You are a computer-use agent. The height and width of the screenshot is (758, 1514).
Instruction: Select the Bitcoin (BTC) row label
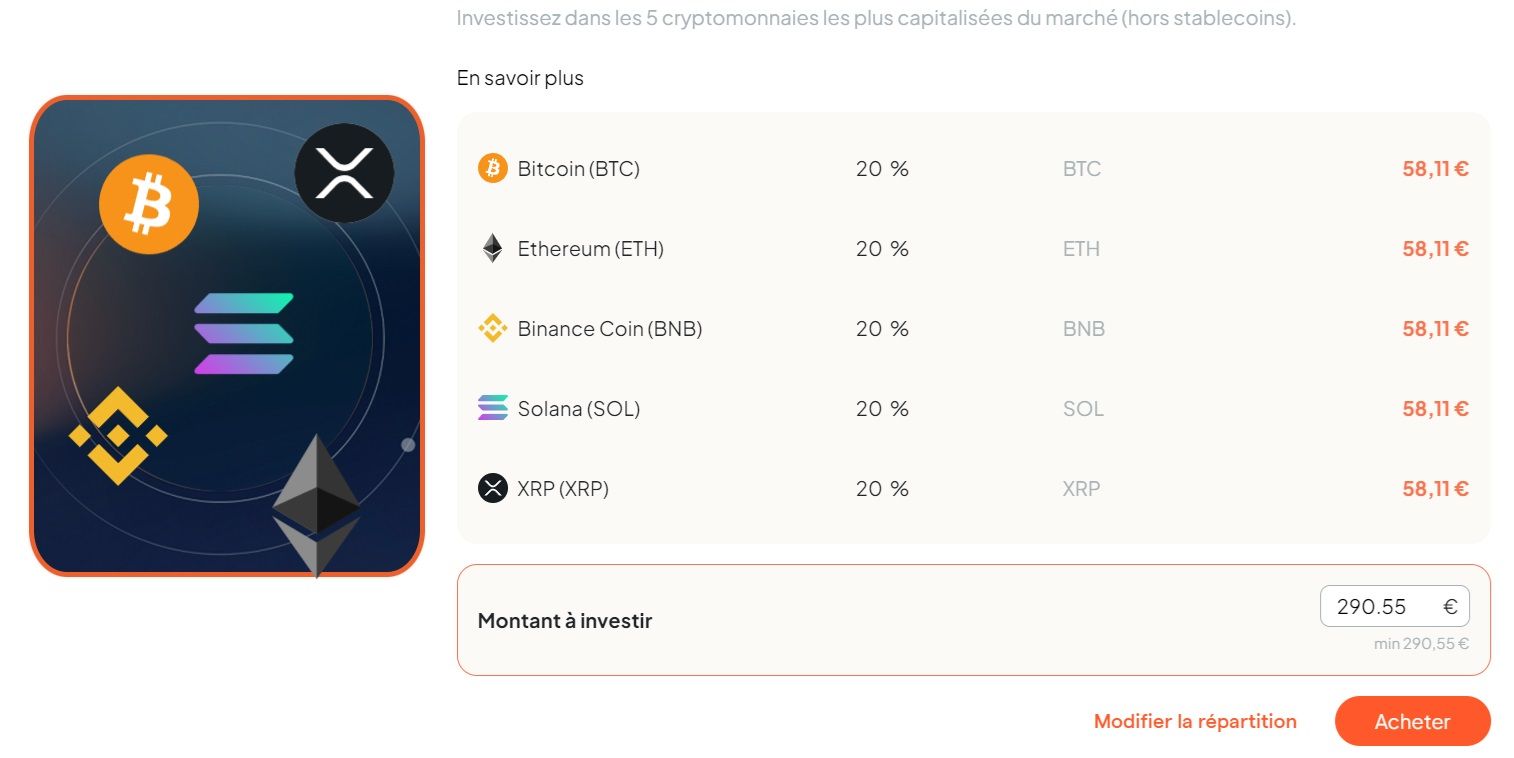[578, 169]
